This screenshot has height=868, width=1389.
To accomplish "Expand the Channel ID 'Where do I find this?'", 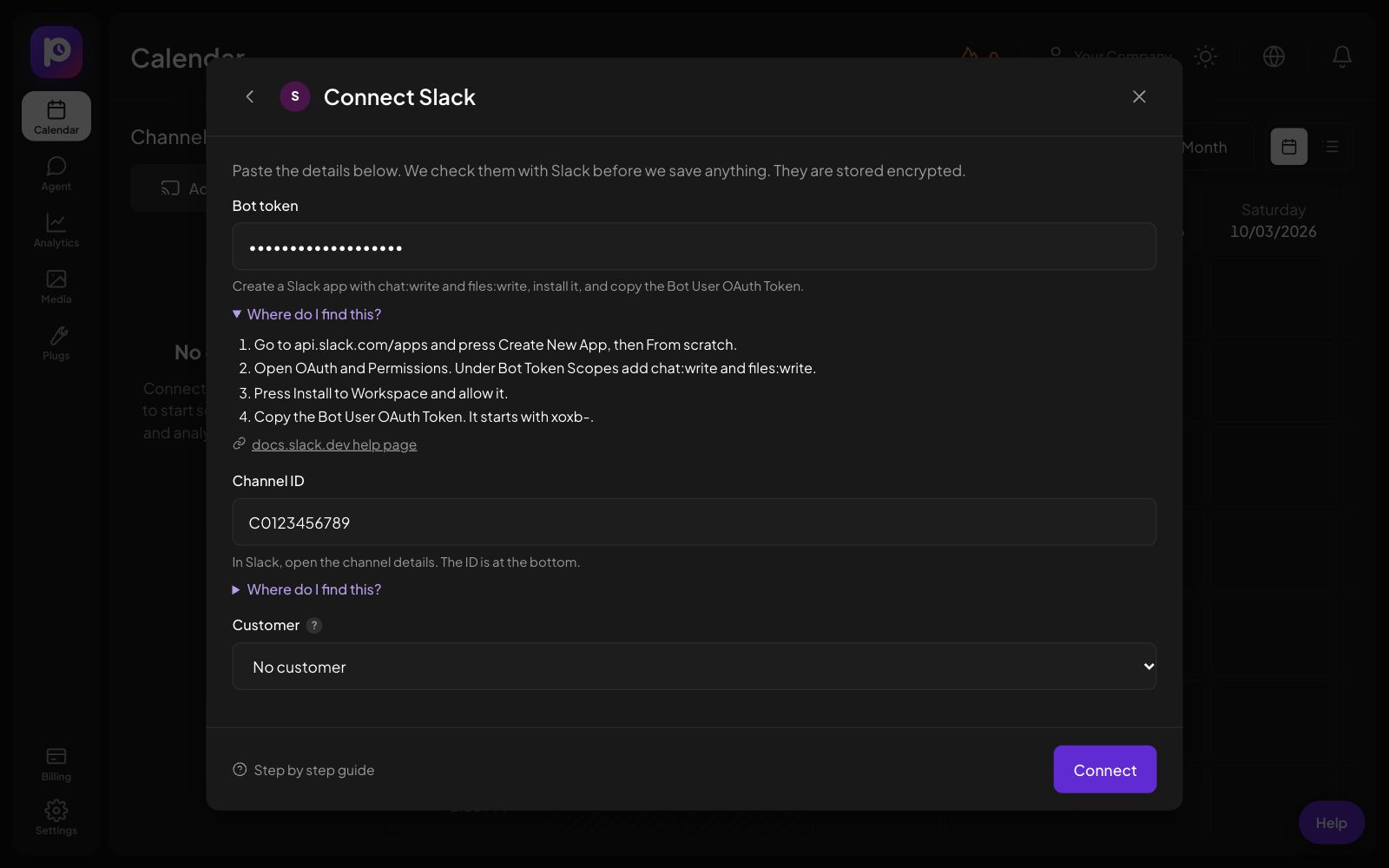I will tap(306, 589).
